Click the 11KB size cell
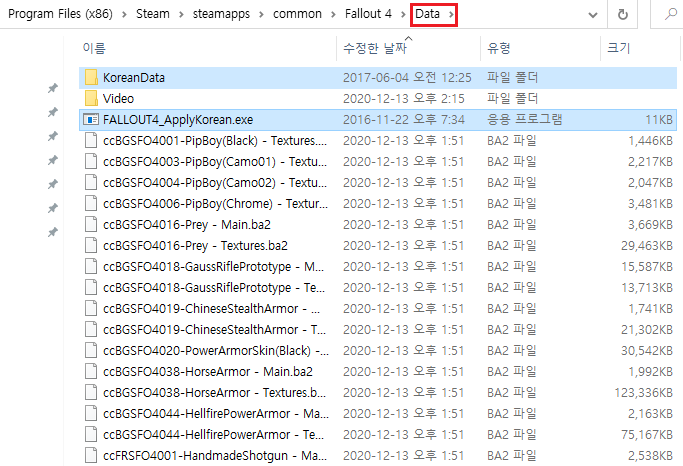Screen dimensions: 683x466 tap(659, 120)
